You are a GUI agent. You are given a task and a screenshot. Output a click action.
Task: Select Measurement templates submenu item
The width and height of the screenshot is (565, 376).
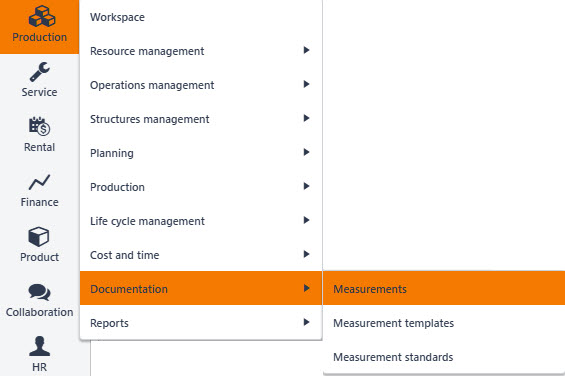444,322
